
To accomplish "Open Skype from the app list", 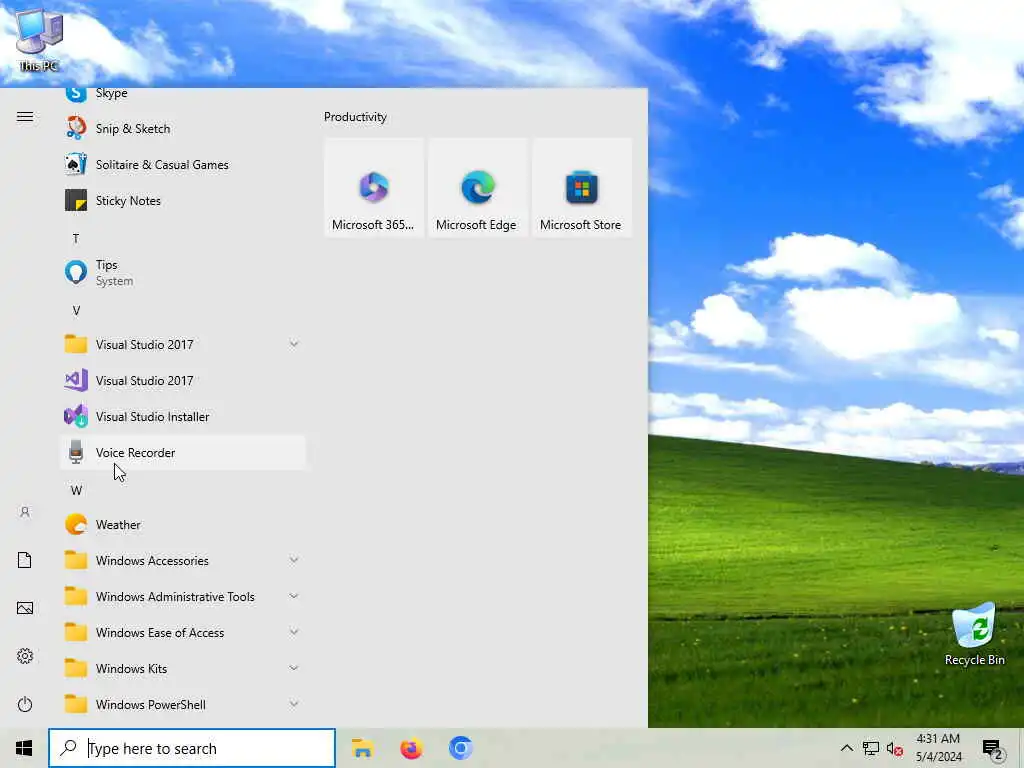I will (x=183, y=95).
